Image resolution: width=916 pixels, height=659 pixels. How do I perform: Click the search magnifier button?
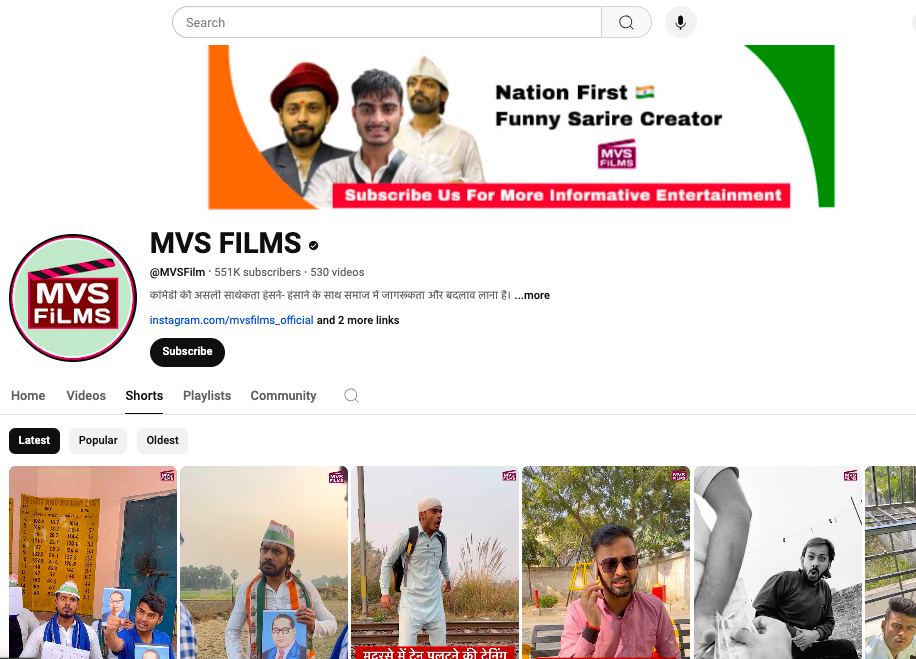pyautogui.click(x=626, y=23)
